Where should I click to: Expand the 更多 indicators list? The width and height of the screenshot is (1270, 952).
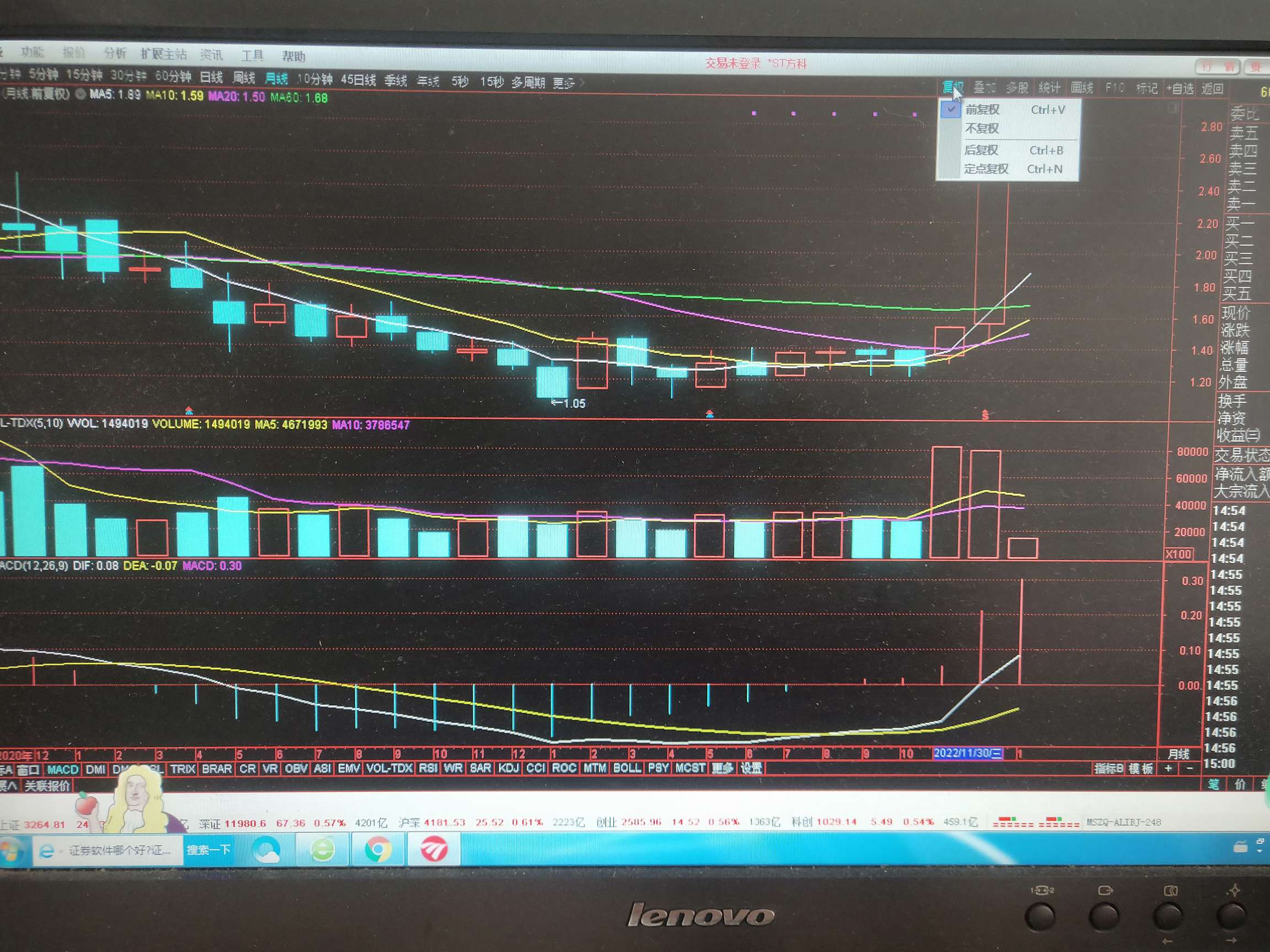pos(722,768)
